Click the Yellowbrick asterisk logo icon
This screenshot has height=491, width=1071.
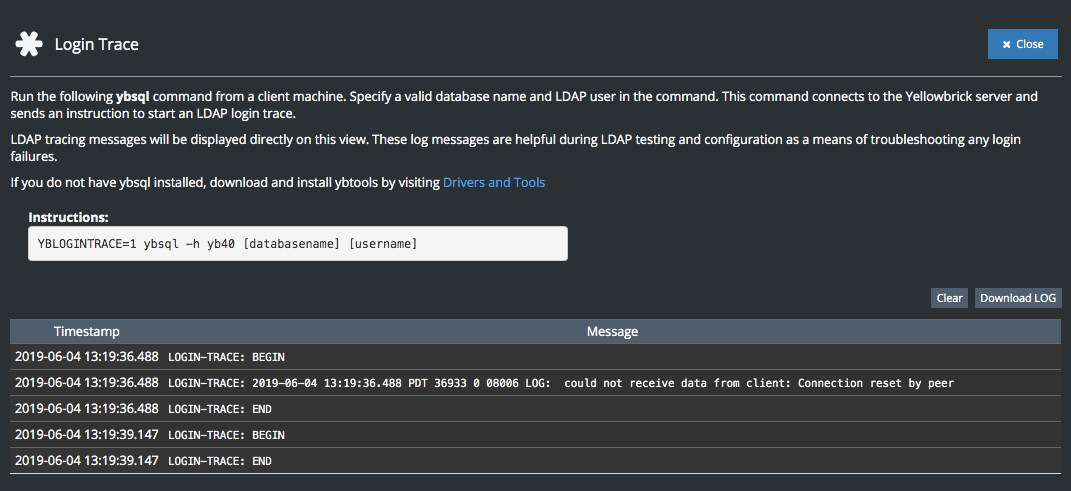pos(29,44)
